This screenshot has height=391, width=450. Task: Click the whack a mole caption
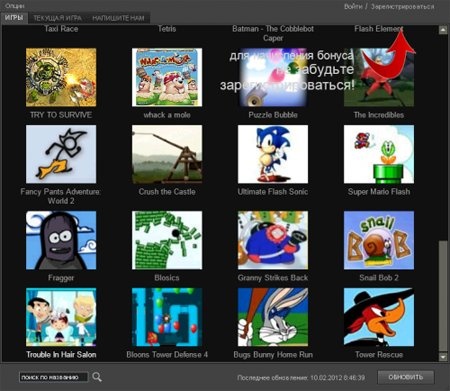tap(167, 115)
